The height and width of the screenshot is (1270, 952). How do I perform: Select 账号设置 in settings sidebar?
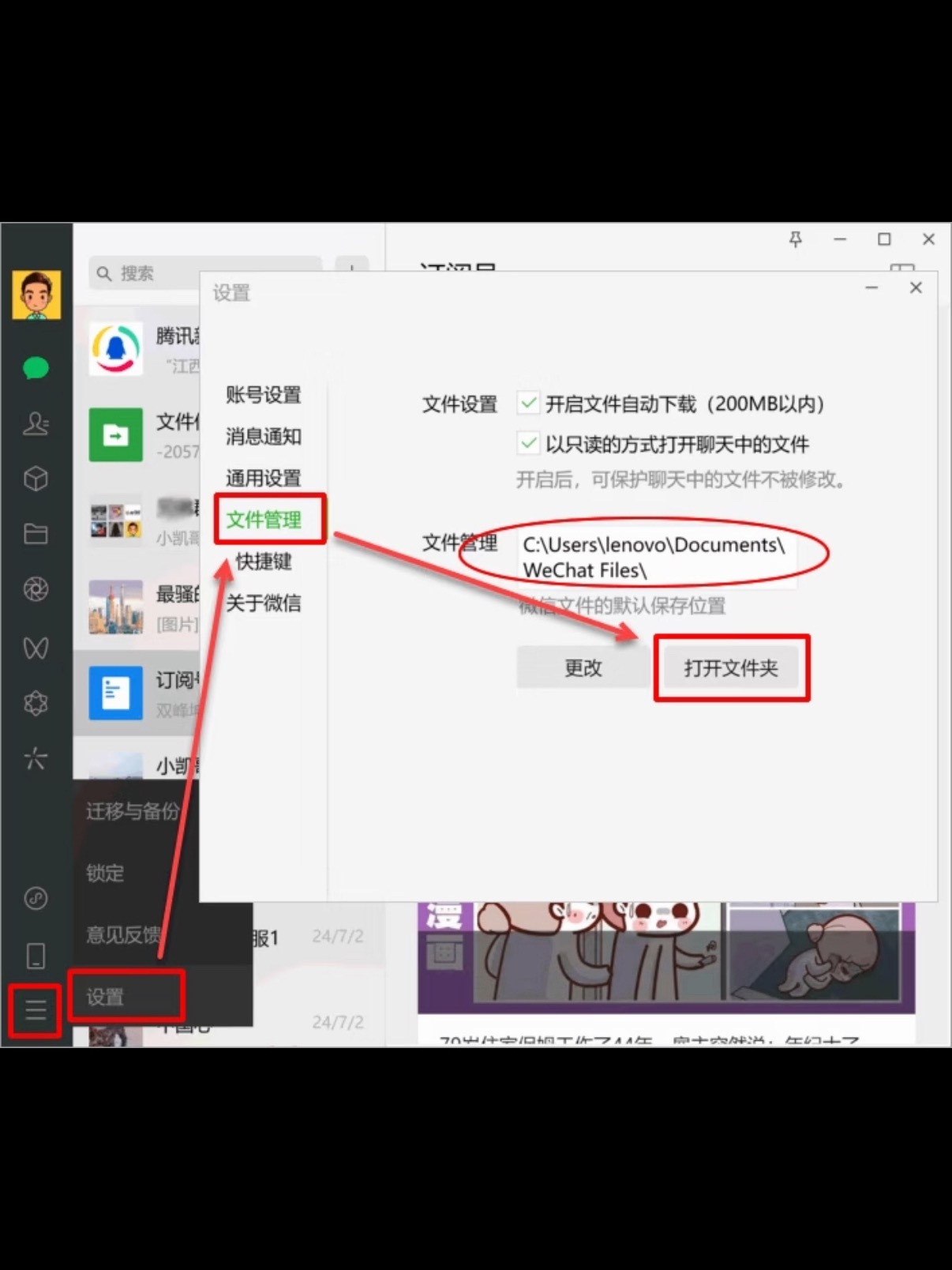(264, 394)
